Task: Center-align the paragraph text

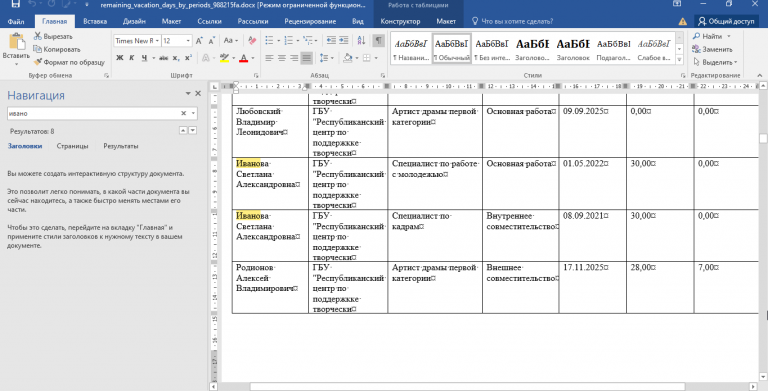Action: coord(282,58)
